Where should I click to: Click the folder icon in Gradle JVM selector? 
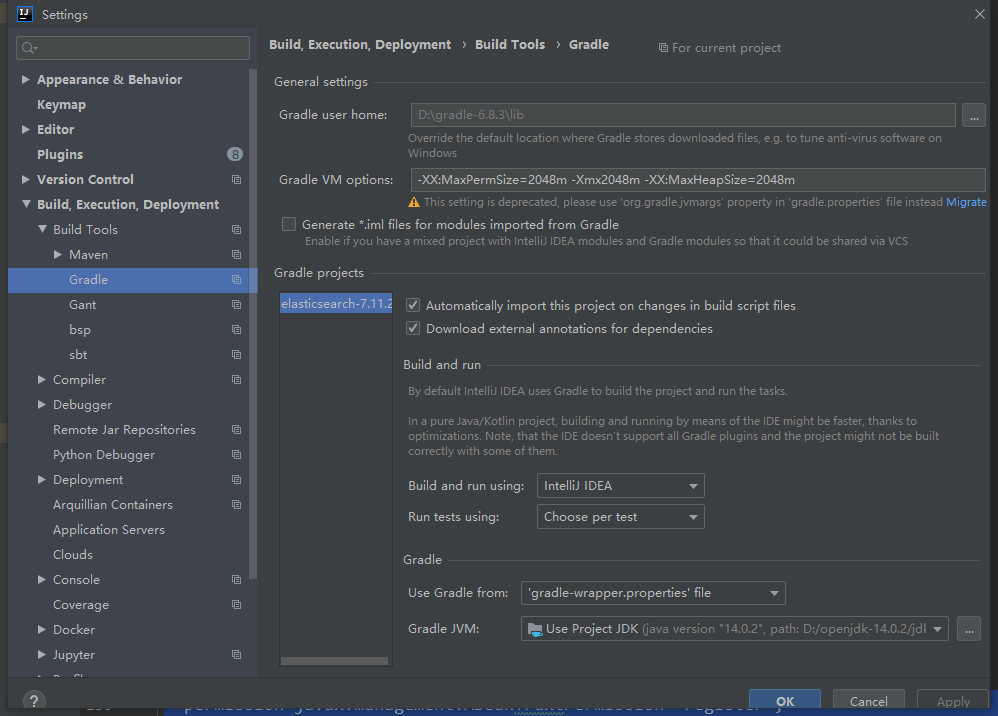point(535,629)
